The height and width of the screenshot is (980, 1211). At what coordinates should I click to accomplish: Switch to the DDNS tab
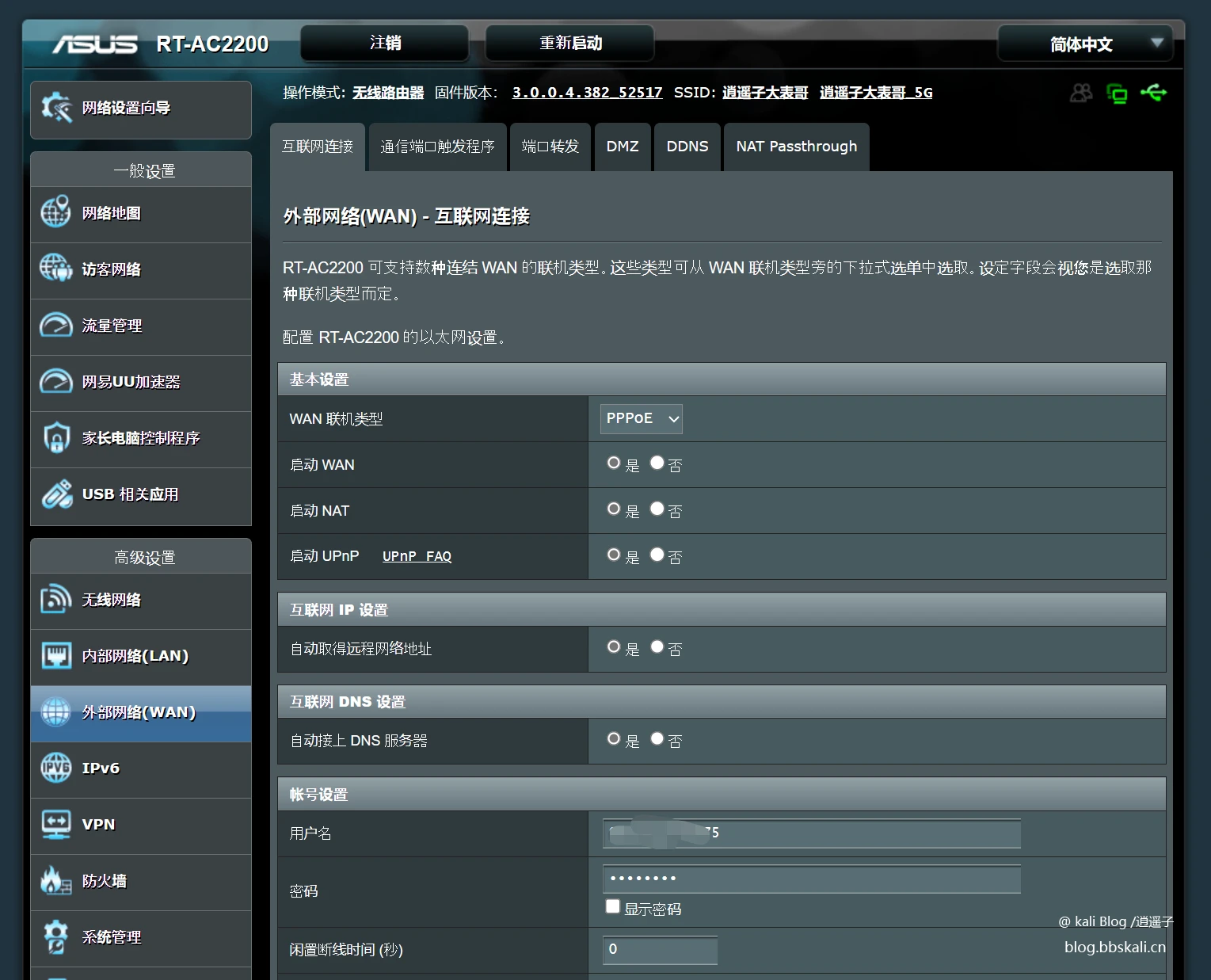(x=687, y=147)
